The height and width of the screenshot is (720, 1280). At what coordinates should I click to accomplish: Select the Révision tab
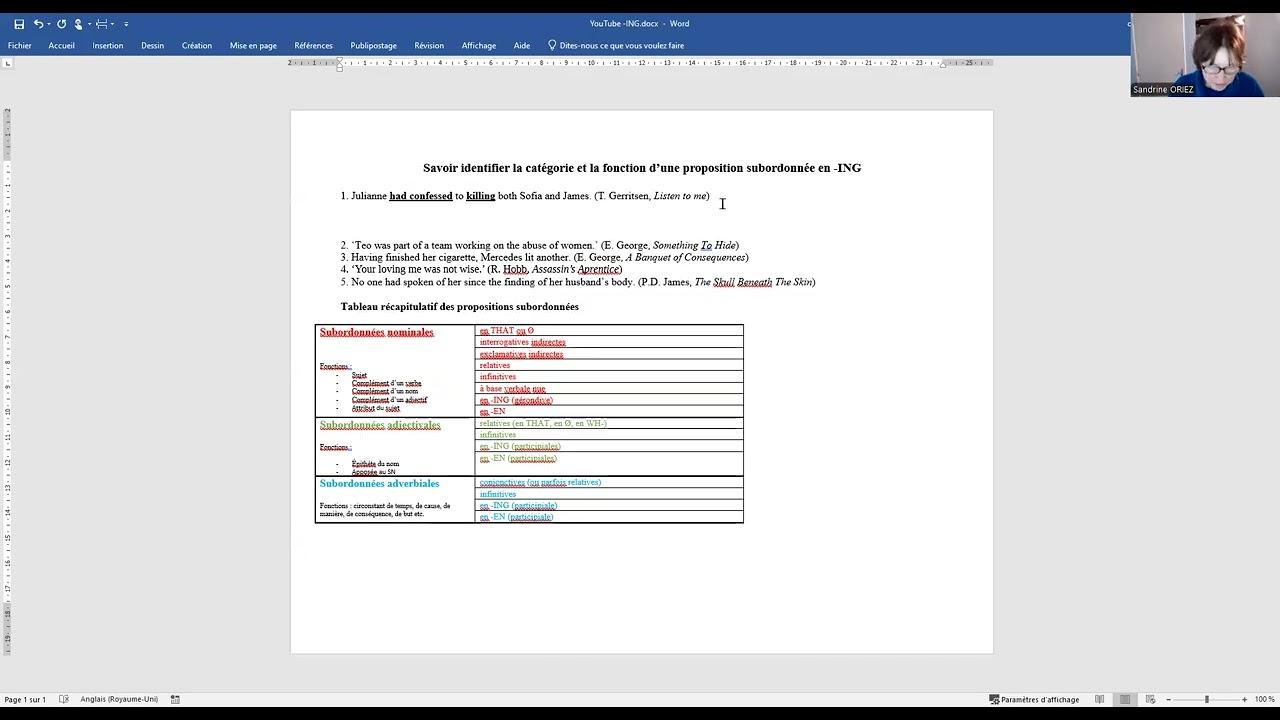429,46
